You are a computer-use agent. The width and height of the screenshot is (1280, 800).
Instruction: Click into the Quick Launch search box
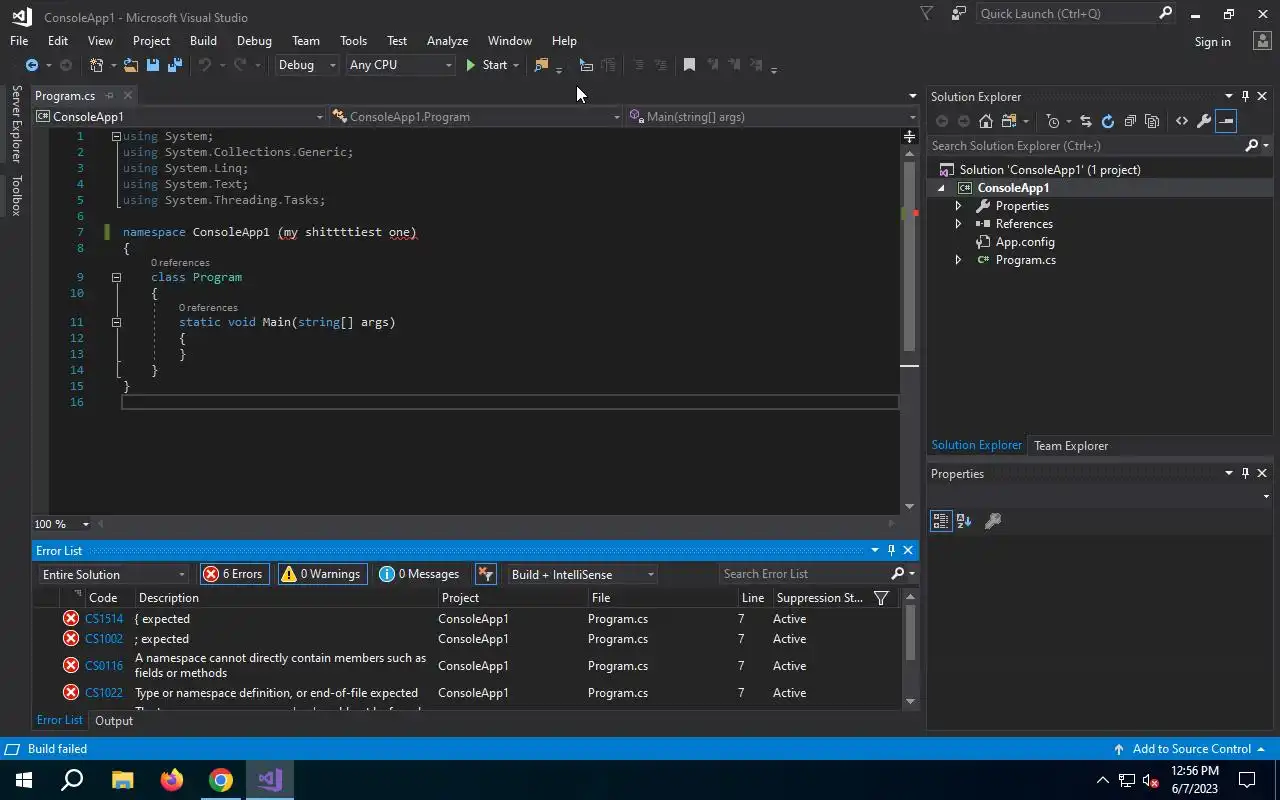point(1065,14)
